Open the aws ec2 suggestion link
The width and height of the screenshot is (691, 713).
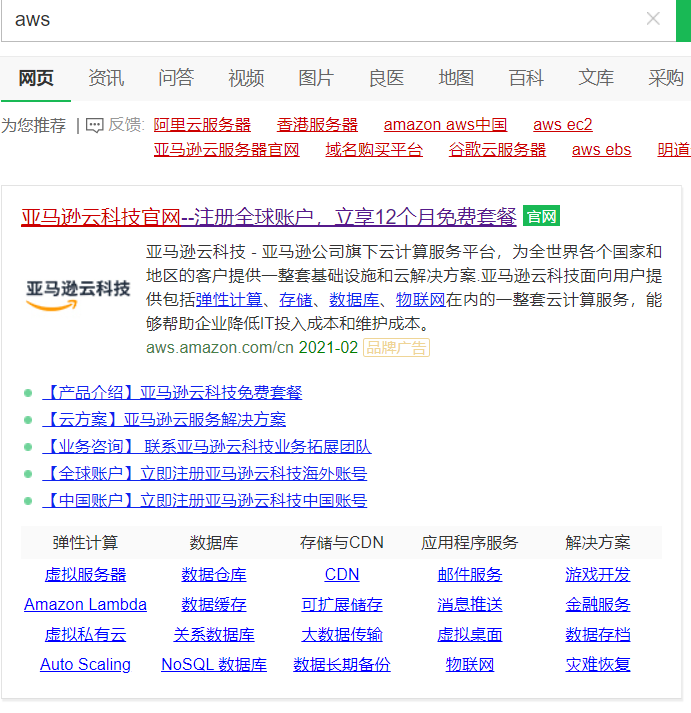(x=563, y=125)
